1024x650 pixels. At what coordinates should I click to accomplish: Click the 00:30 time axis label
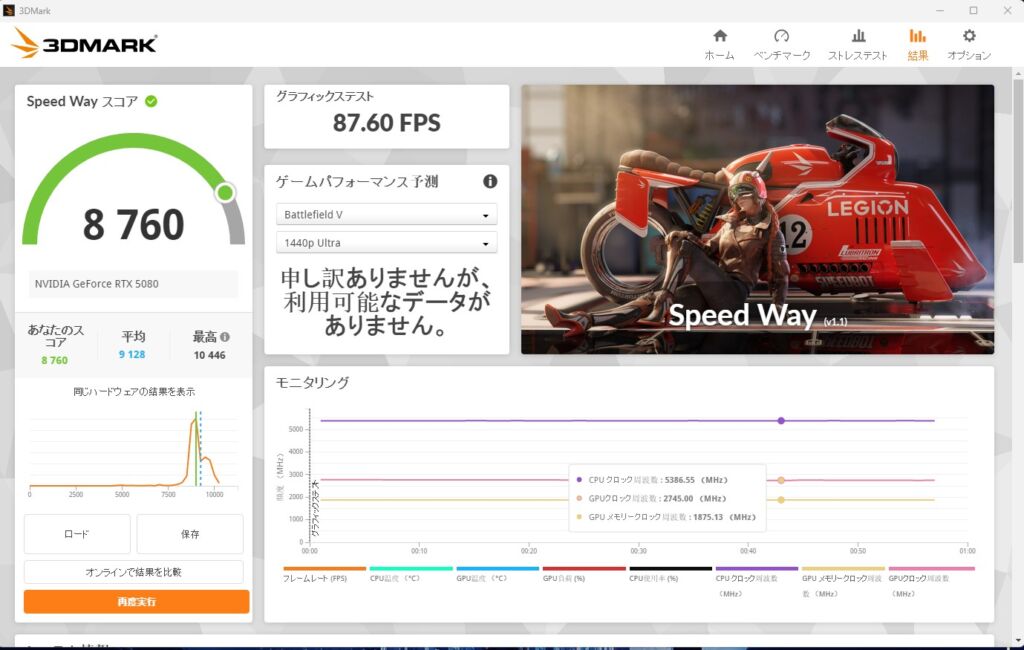639,551
